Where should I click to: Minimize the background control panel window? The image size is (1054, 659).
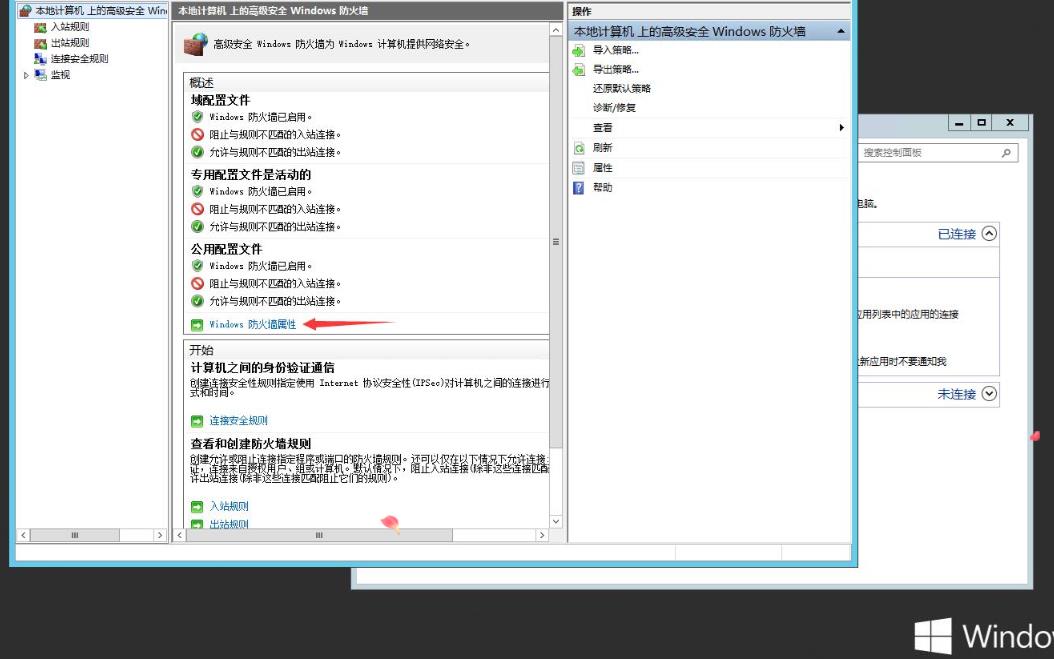pos(959,122)
